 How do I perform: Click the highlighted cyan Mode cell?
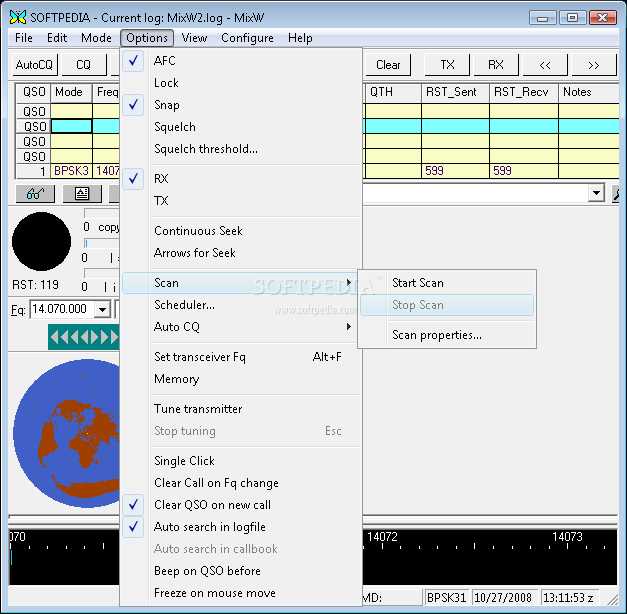coord(72,126)
